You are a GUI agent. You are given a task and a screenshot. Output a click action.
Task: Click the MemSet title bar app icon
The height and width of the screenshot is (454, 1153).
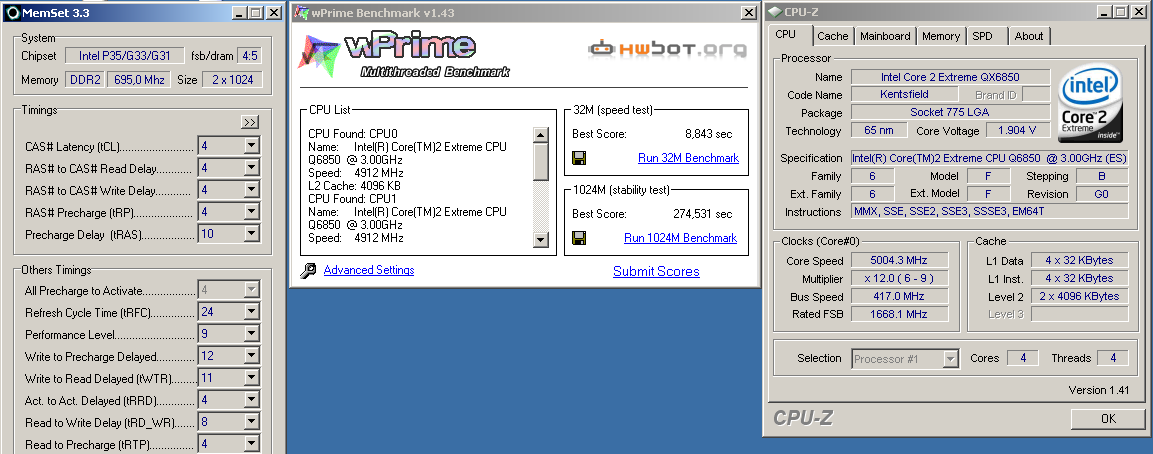11,13
